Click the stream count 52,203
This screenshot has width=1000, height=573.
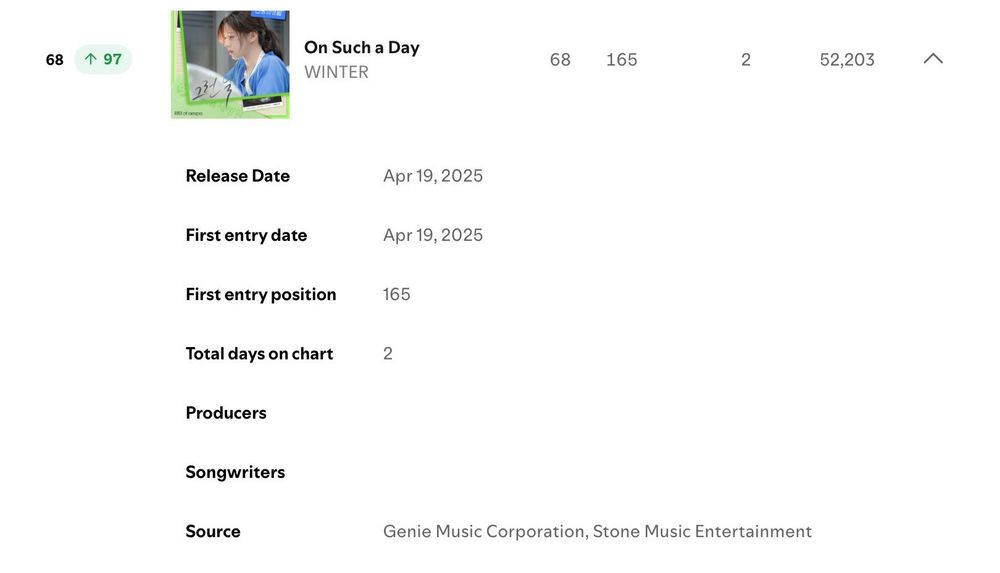(x=846, y=60)
